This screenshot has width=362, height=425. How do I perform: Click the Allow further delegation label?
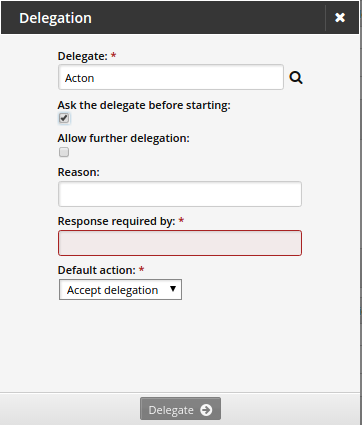[124, 138]
